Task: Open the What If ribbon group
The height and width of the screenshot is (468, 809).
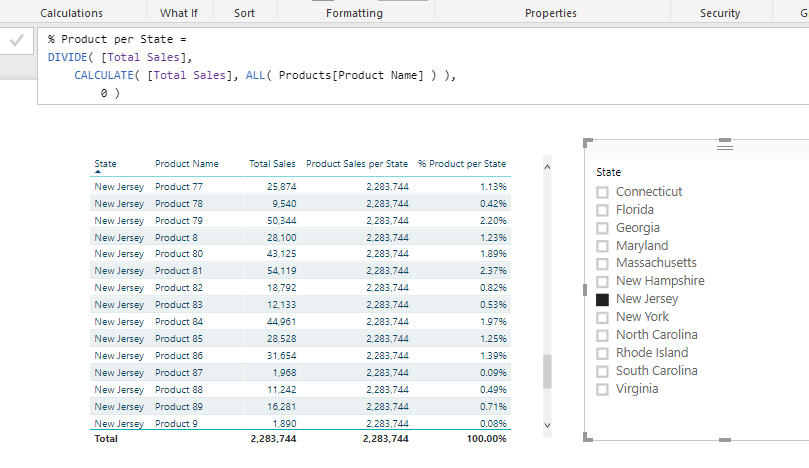Action: coord(179,13)
